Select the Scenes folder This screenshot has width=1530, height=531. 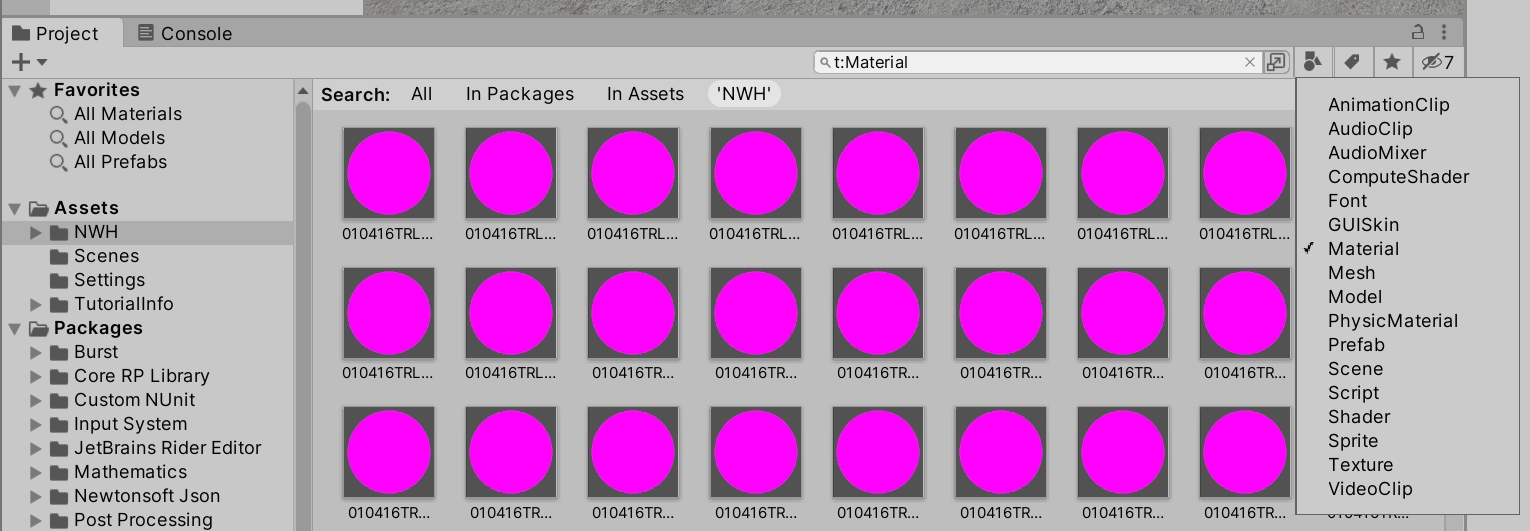[106, 256]
